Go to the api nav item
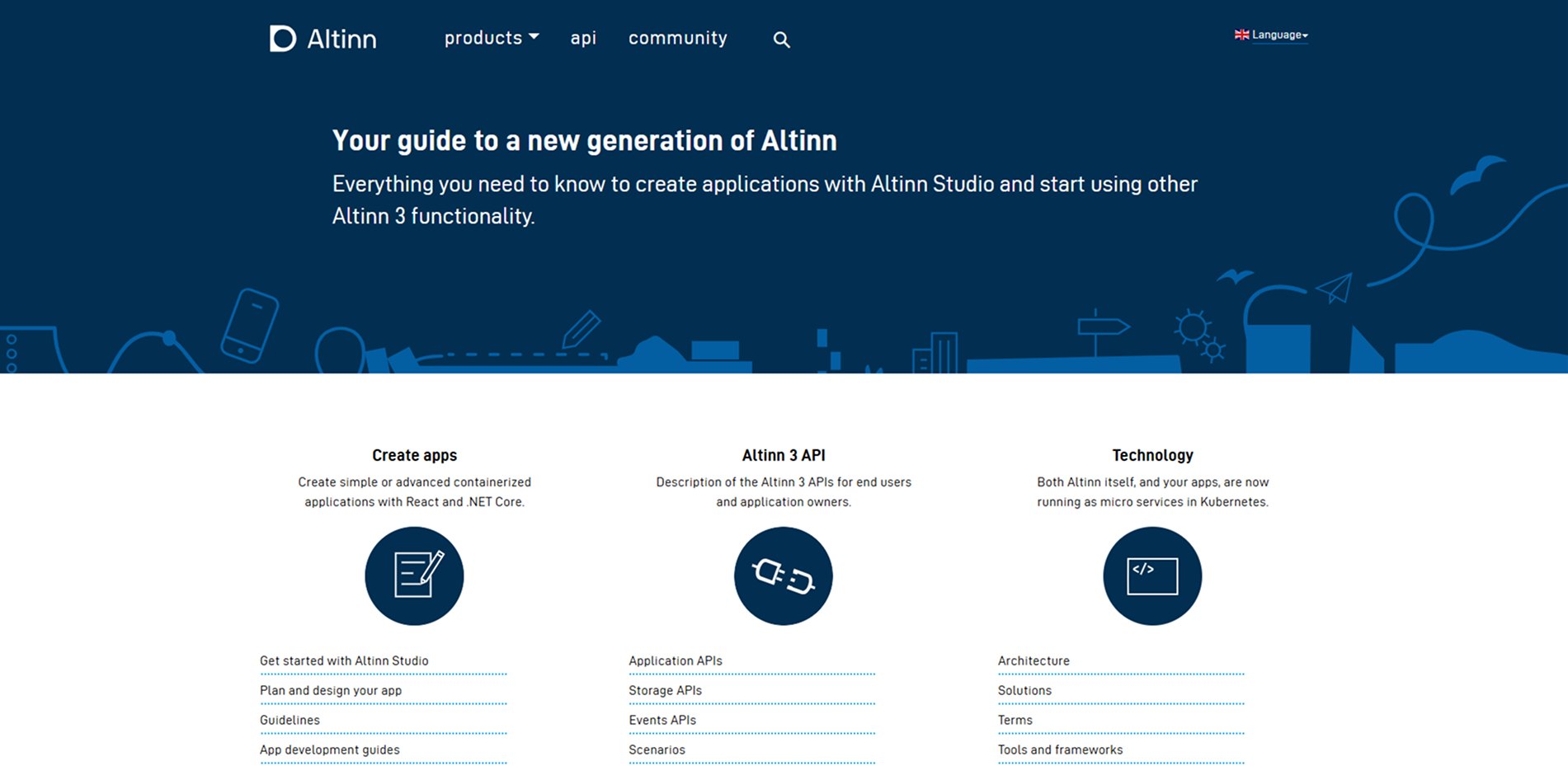The height and width of the screenshot is (775, 1568). coord(583,38)
